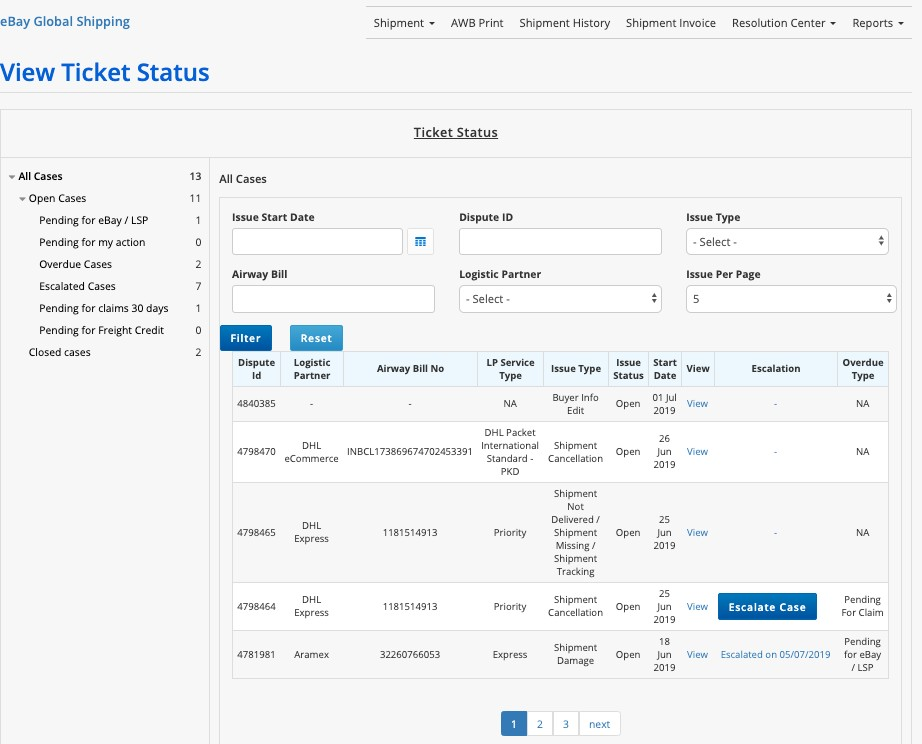
Task: View dispute 4798465 details
Action: (x=697, y=533)
